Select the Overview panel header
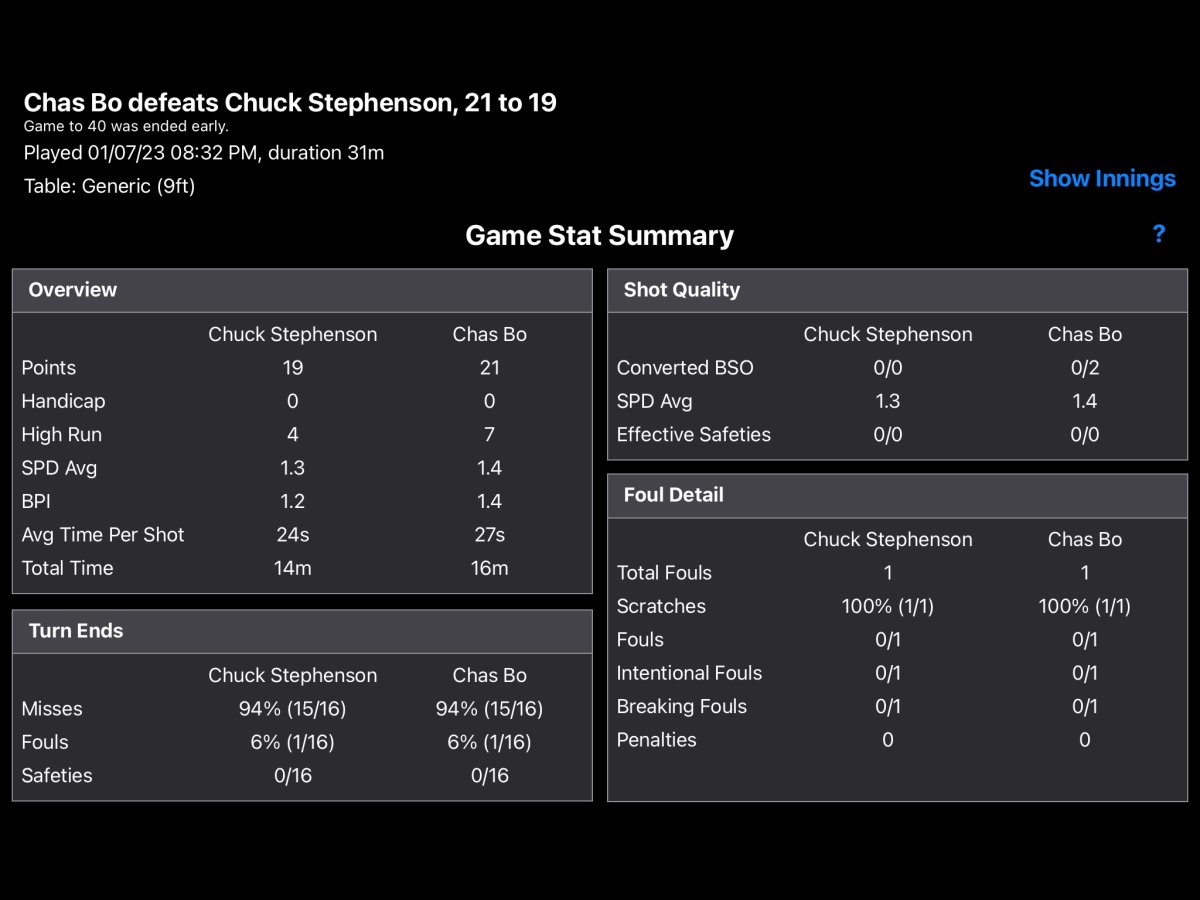The height and width of the screenshot is (900, 1200). (x=73, y=290)
